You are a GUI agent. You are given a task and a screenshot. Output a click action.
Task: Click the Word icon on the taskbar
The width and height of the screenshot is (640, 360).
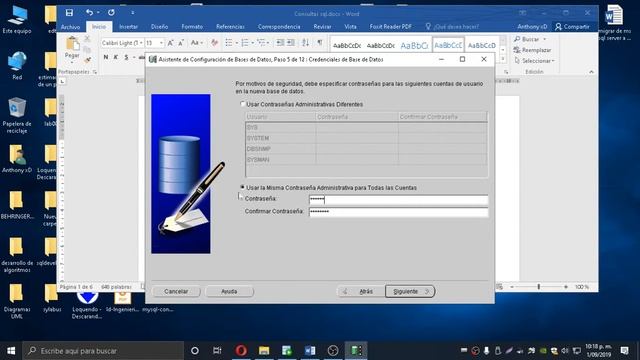coord(310,350)
